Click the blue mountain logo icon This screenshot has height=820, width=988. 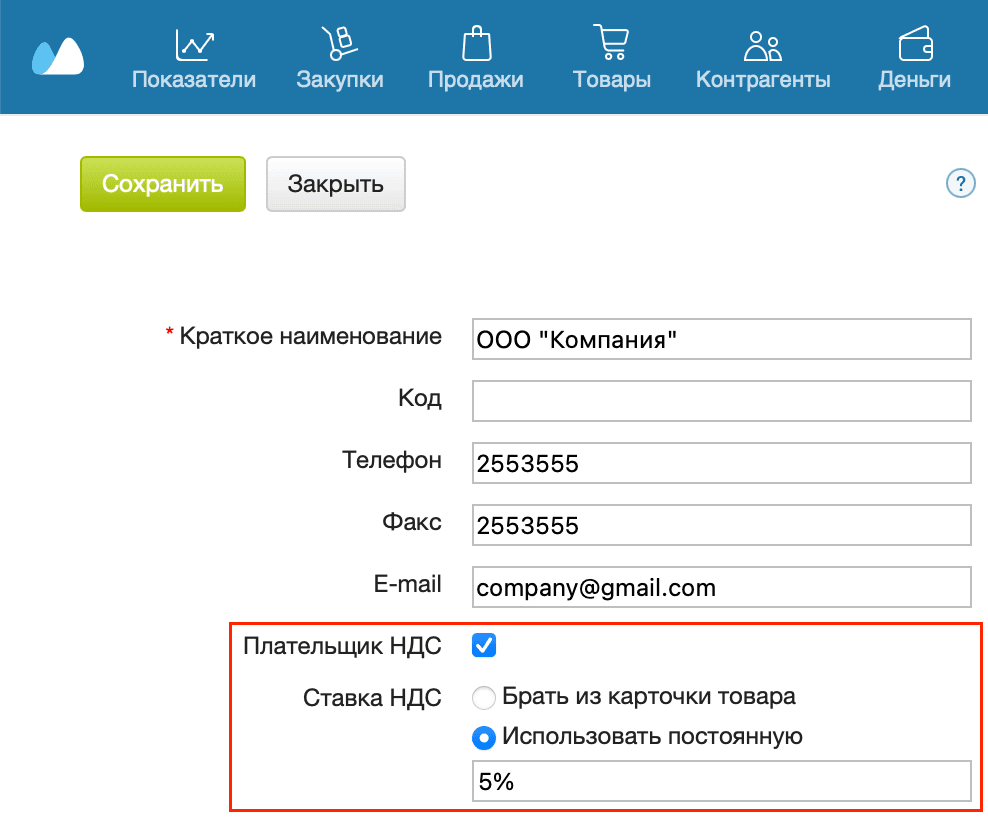56,58
